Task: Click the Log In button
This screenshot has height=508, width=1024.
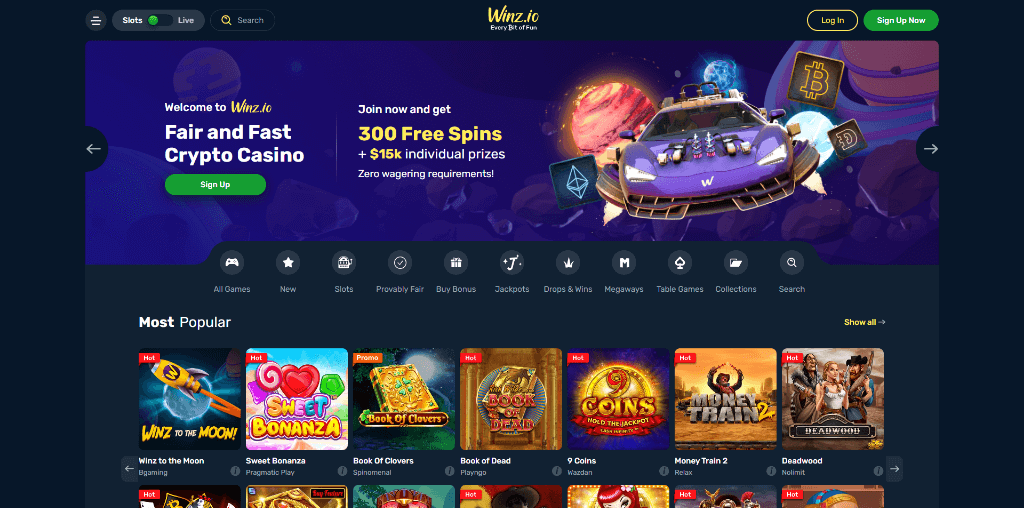Action: (x=833, y=20)
